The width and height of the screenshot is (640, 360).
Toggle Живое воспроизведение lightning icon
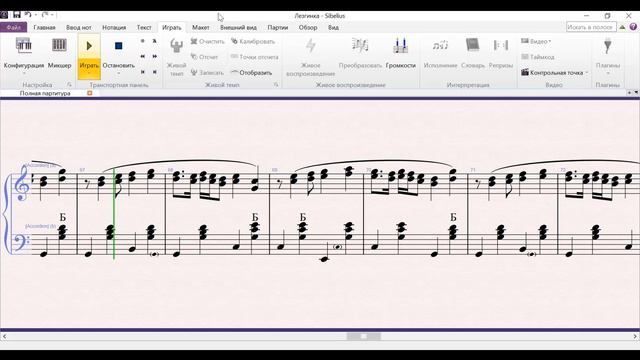coord(311,46)
